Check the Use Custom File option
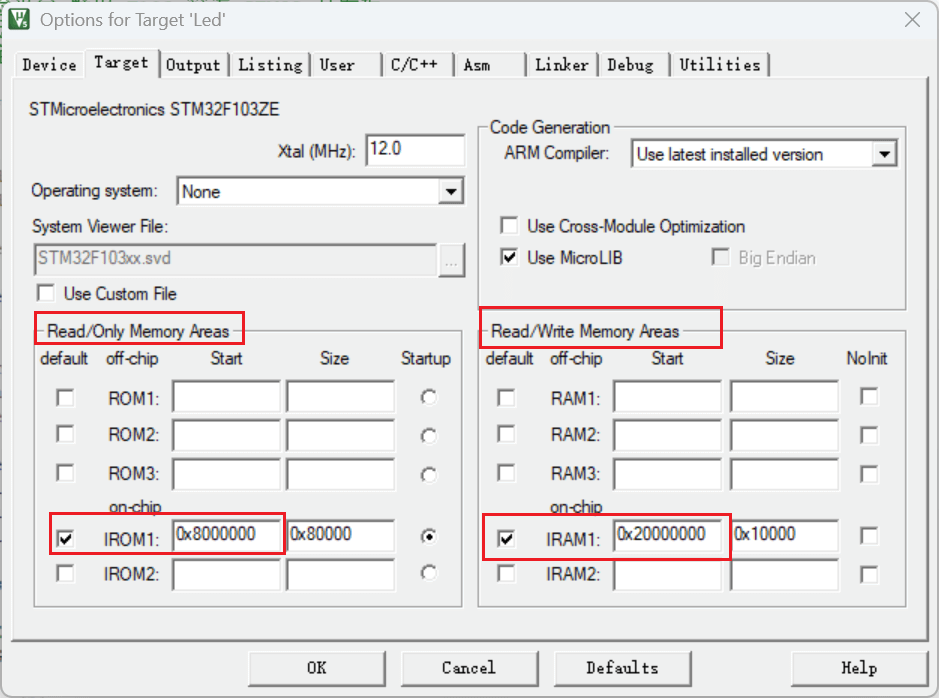This screenshot has height=698, width=939. click(45, 294)
